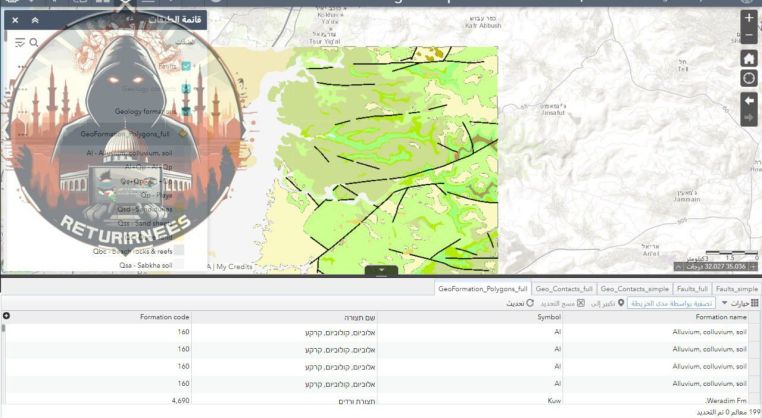Open the layer list filter options icon
Image resolution: width=762 pixels, height=418 pixels.
click(x=20, y=43)
